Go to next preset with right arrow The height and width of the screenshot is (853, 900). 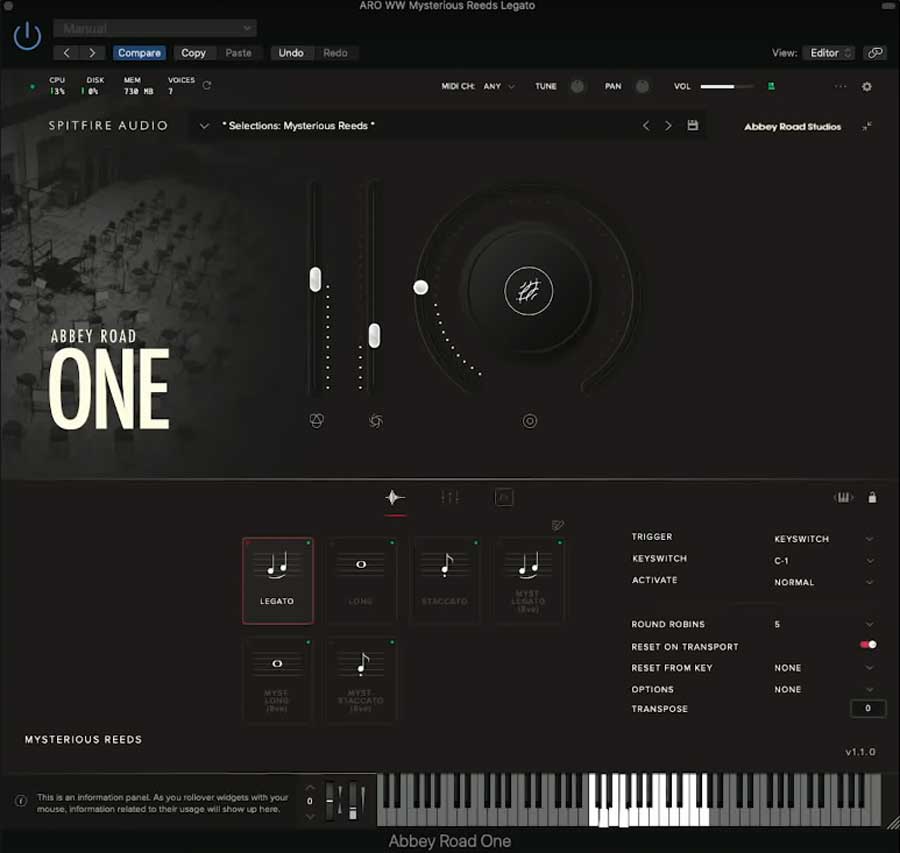tap(92, 53)
